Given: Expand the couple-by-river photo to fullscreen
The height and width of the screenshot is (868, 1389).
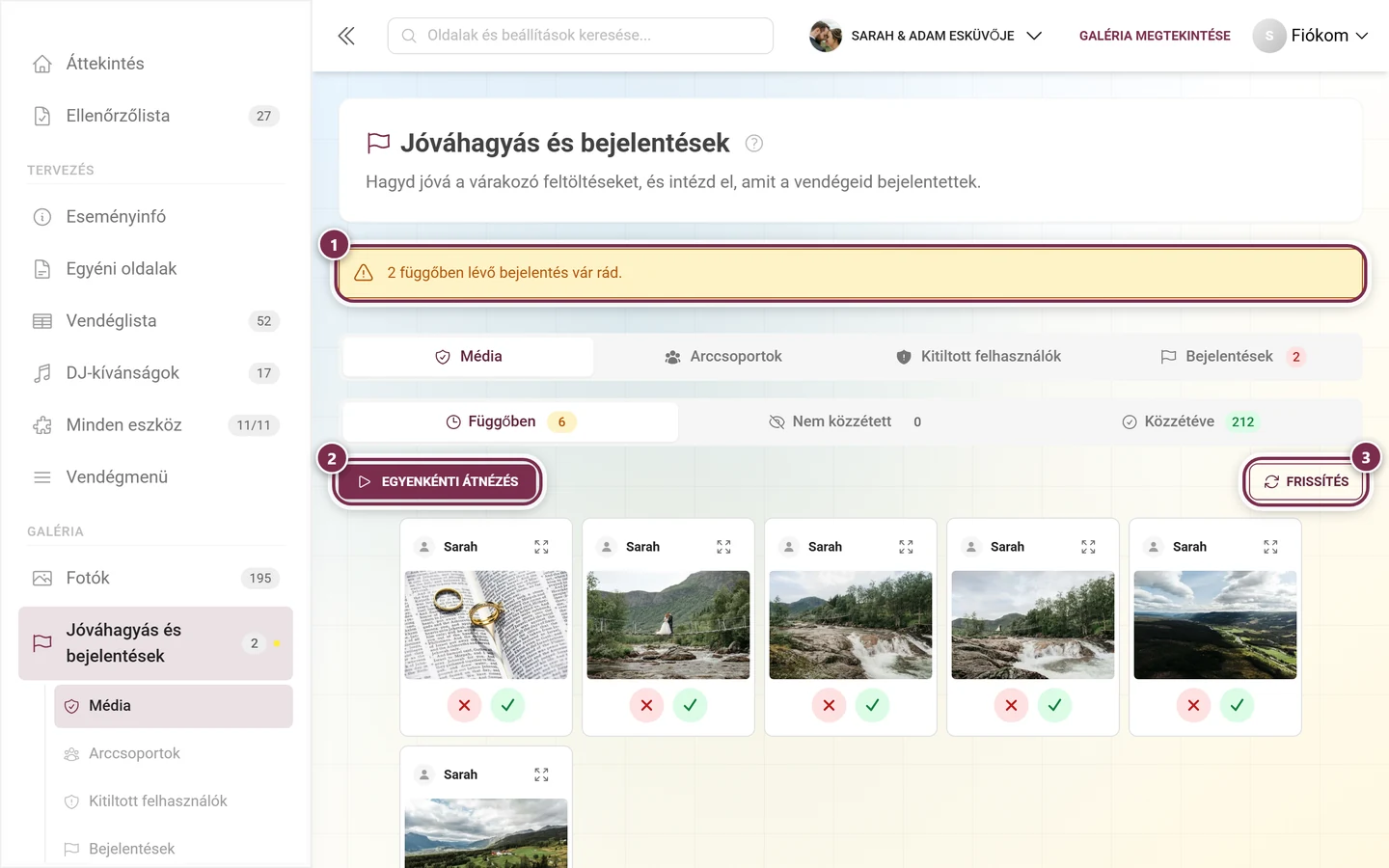Looking at the screenshot, I should tap(723, 547).
